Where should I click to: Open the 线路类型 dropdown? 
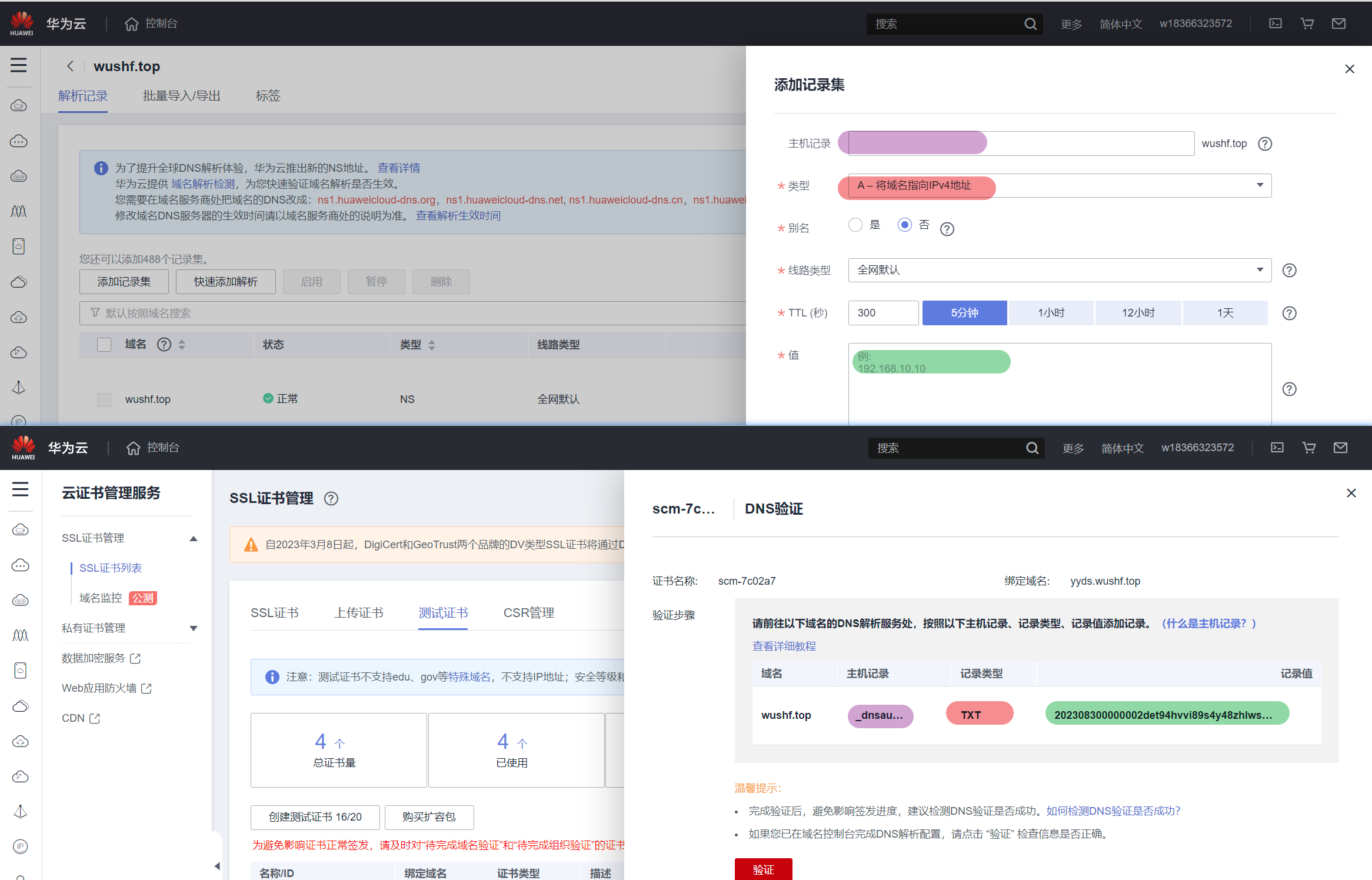1059,270
